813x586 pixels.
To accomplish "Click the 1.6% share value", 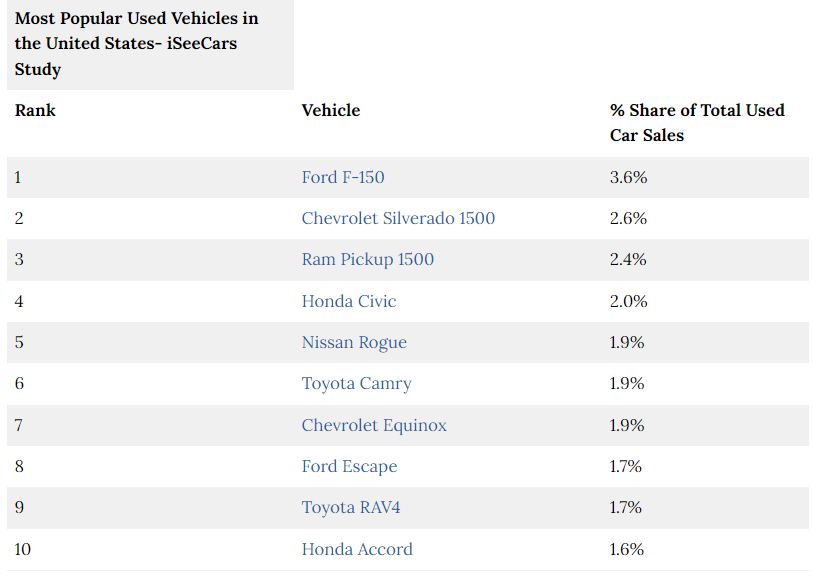I will (x=627, y=549).
